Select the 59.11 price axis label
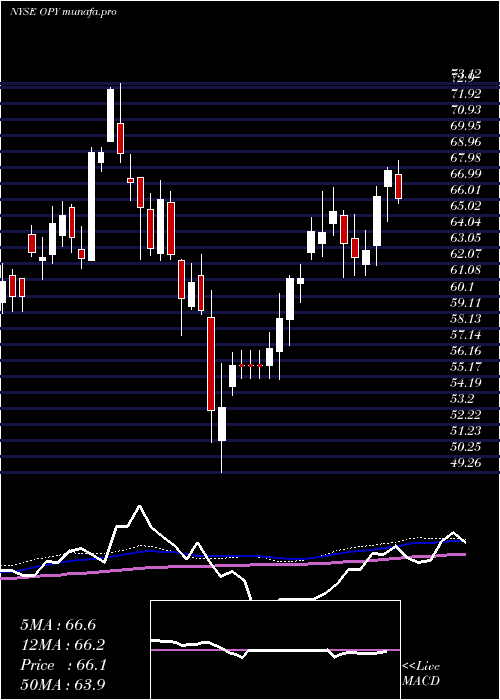This screenshot has width=500, height=700. (x=466, y=303)
